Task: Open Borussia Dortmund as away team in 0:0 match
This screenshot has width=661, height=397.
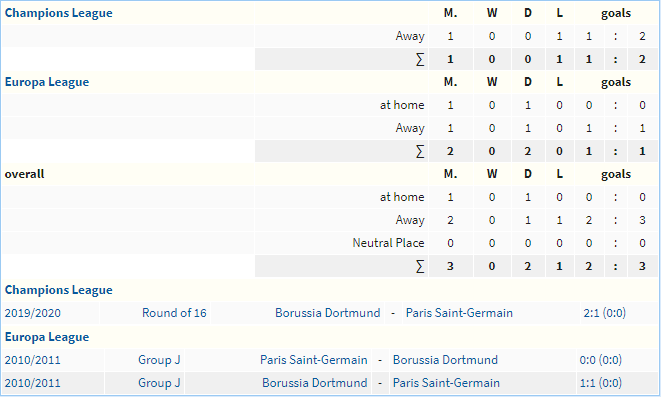Action: (x=445, y=360)
